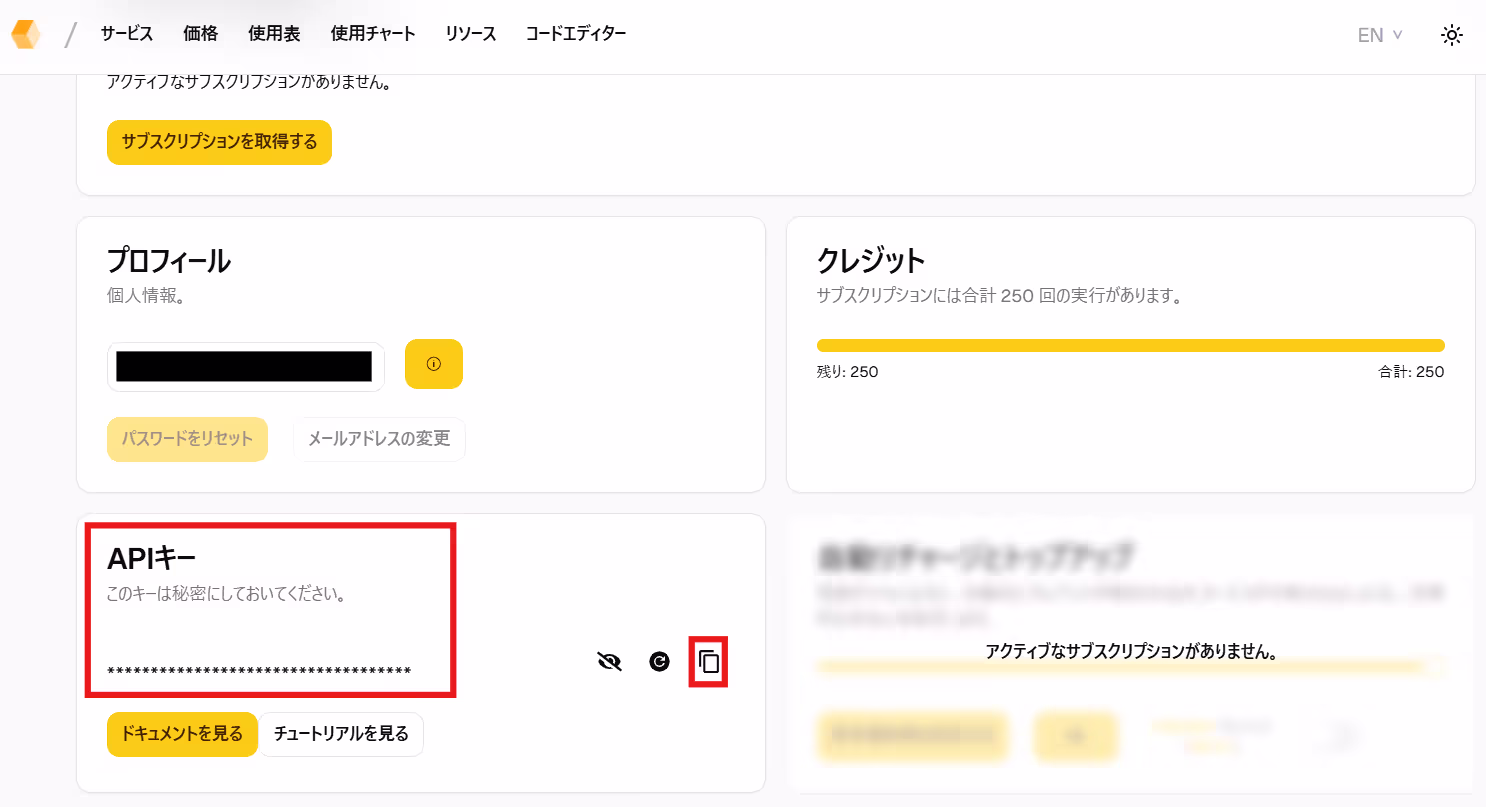
Task: Open コードエディター from the navigation
Action: [576, 34]
